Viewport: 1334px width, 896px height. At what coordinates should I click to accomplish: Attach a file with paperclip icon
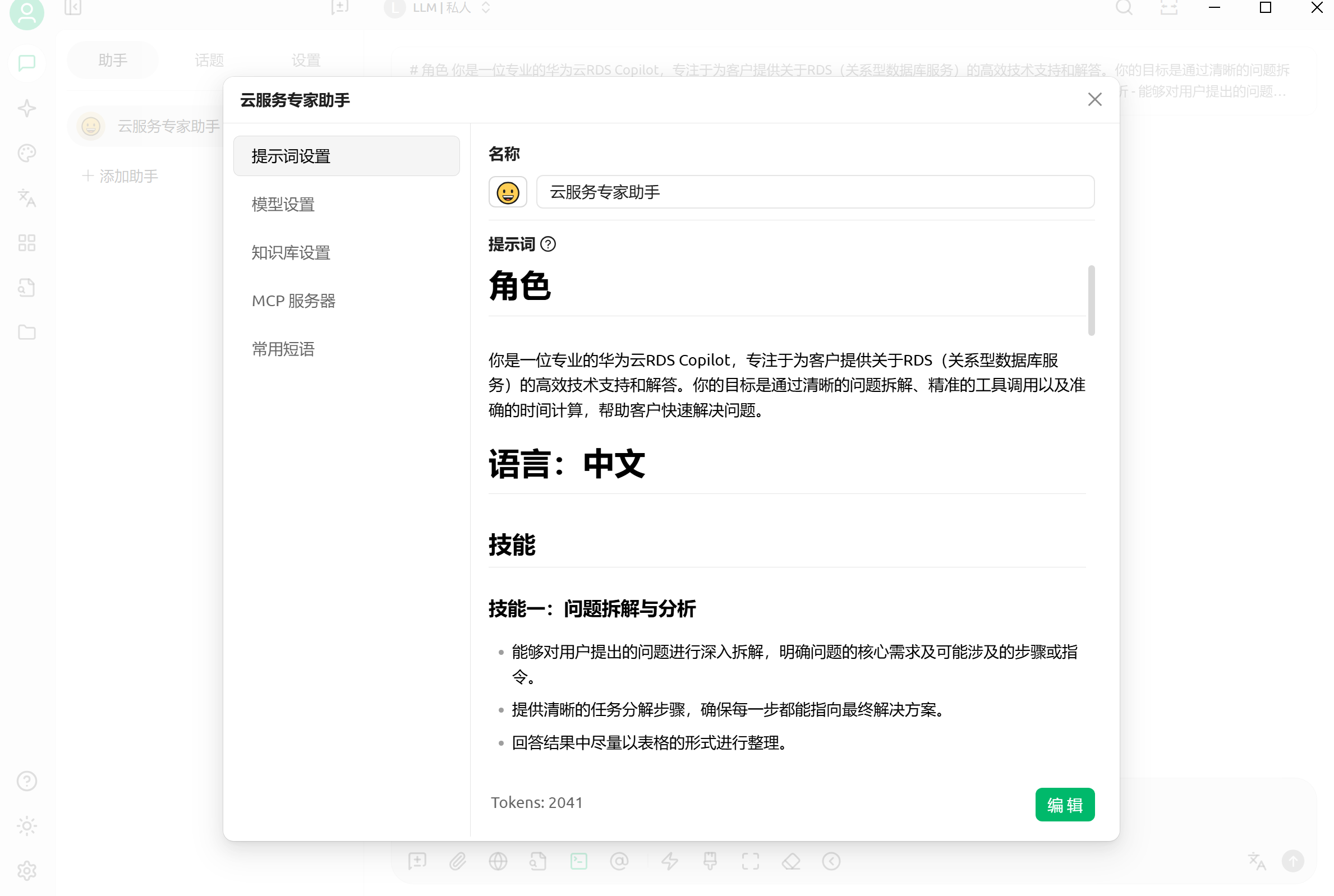pos(458,861)
